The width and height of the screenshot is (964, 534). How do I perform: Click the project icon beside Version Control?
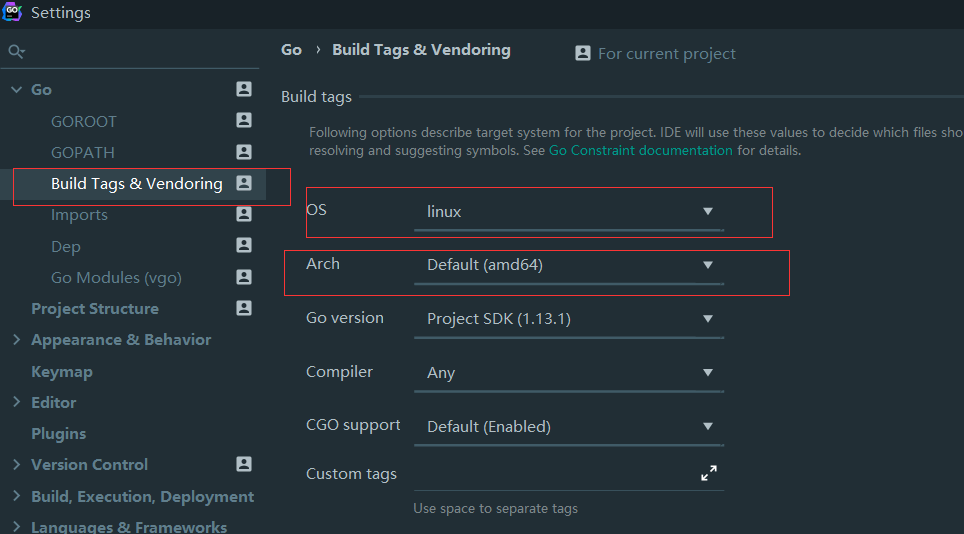coord(244,464)
